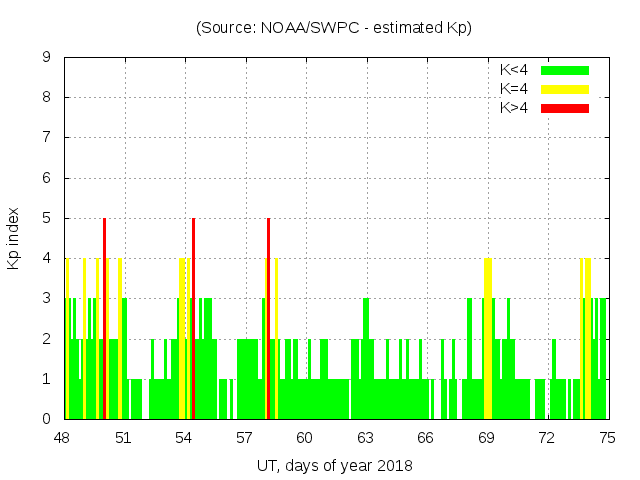Click the 'K<4' legend text
This screenshot has height=480, width=640.
514,70
